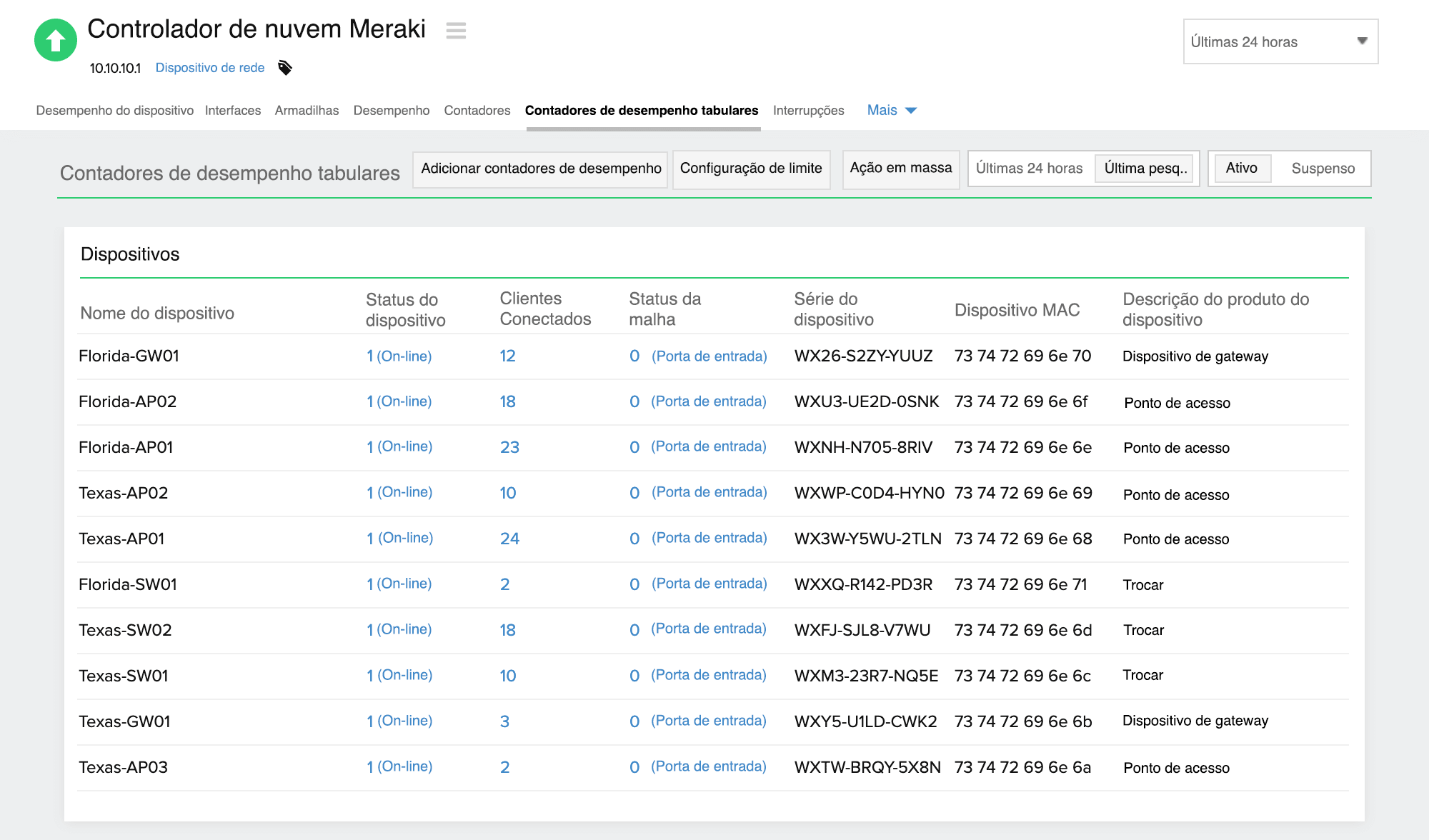Open the Armadilhas tab
The height and width of the screenshot is (840, 1429).
pos(307,110)
